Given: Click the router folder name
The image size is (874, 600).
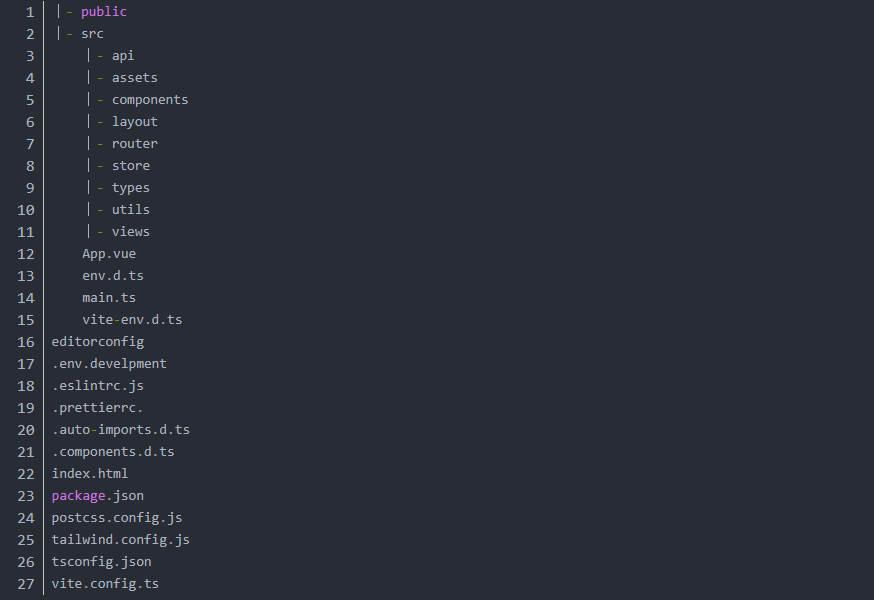Looking at the screenshot, I should [134, 144].
